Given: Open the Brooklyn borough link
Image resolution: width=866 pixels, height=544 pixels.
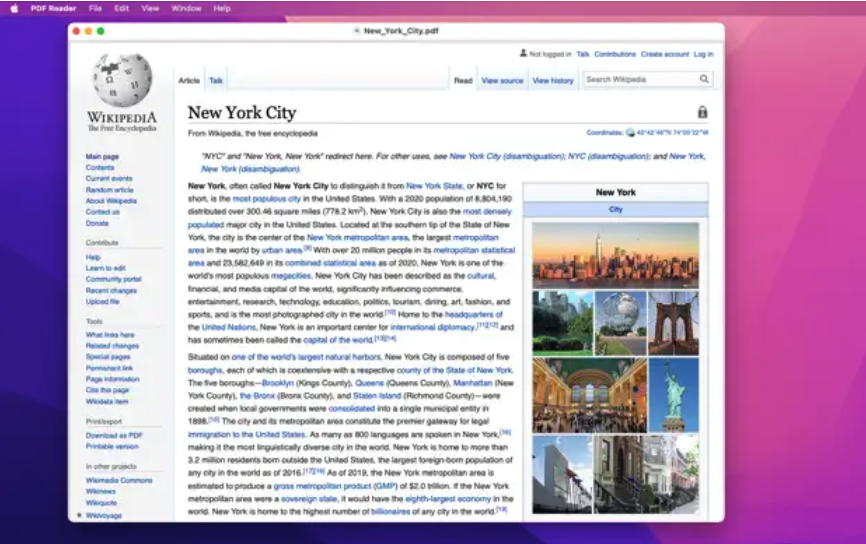Looking at the screenshot, I should pos(278,383).
